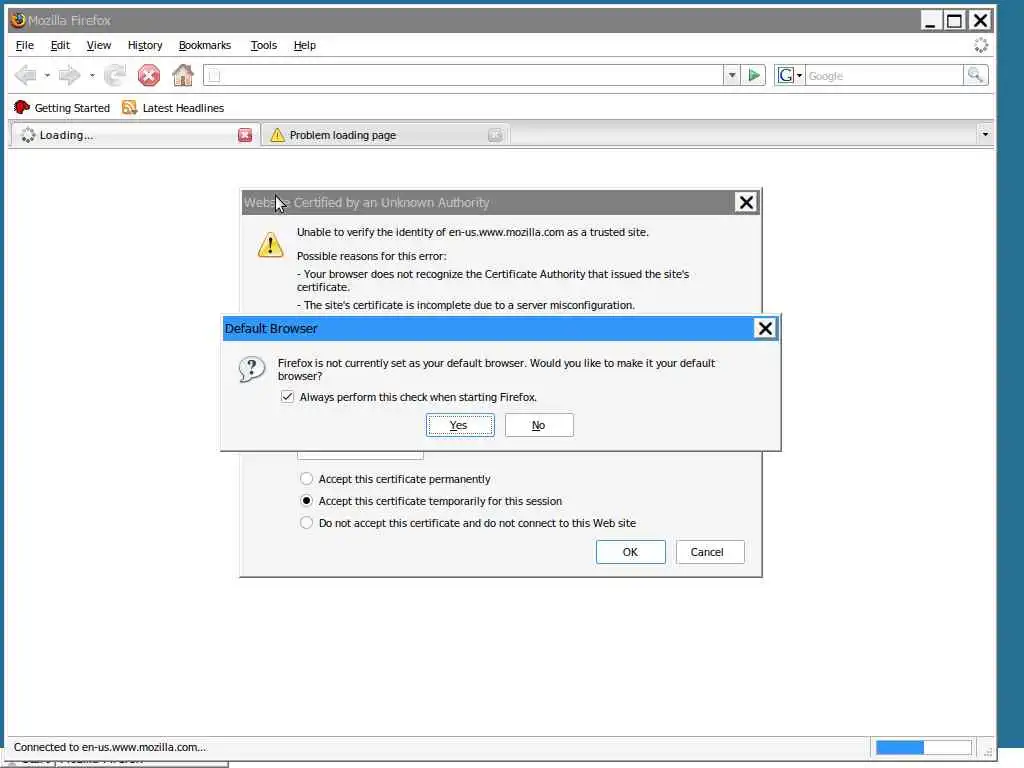This screenshot has height=768, width=1024.
Task: Go to the Home page icon
Action: point(183,76)
